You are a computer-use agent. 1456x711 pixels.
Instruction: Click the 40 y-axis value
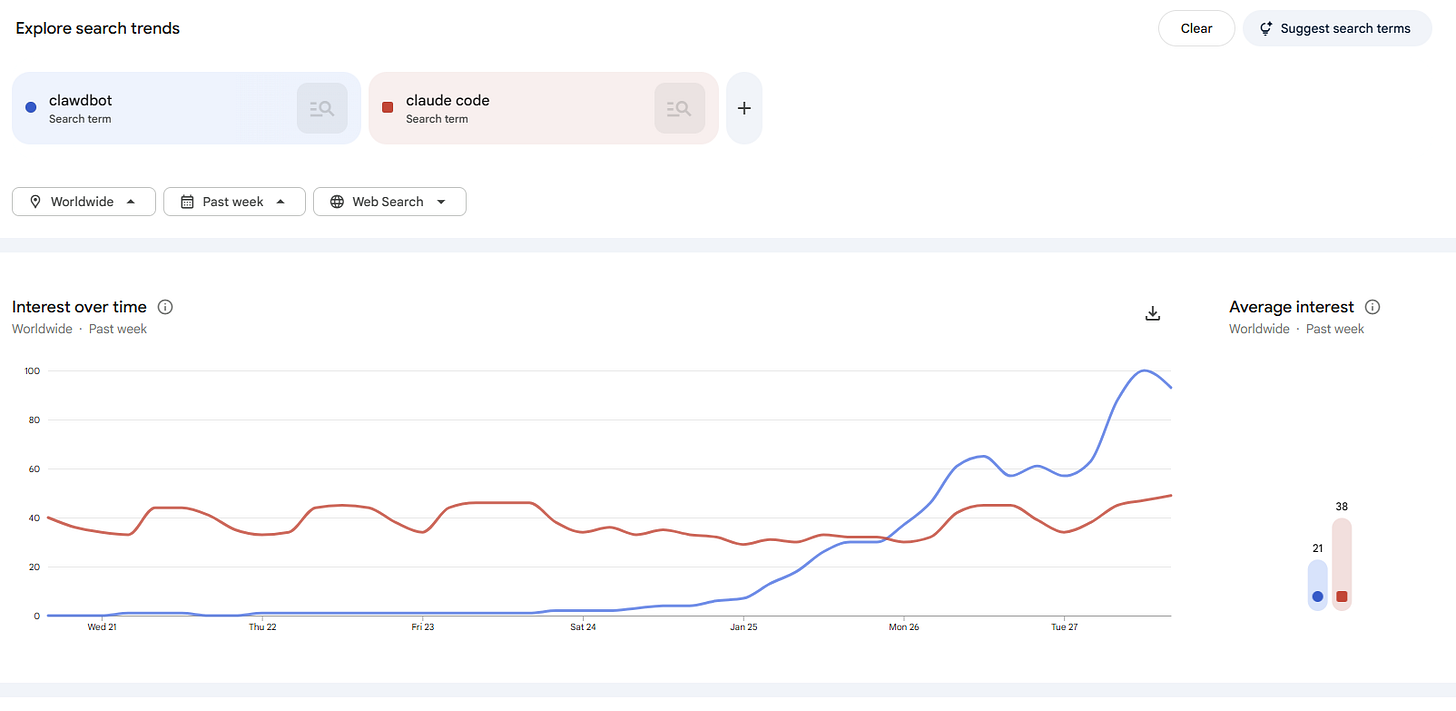tap(33, 518)
